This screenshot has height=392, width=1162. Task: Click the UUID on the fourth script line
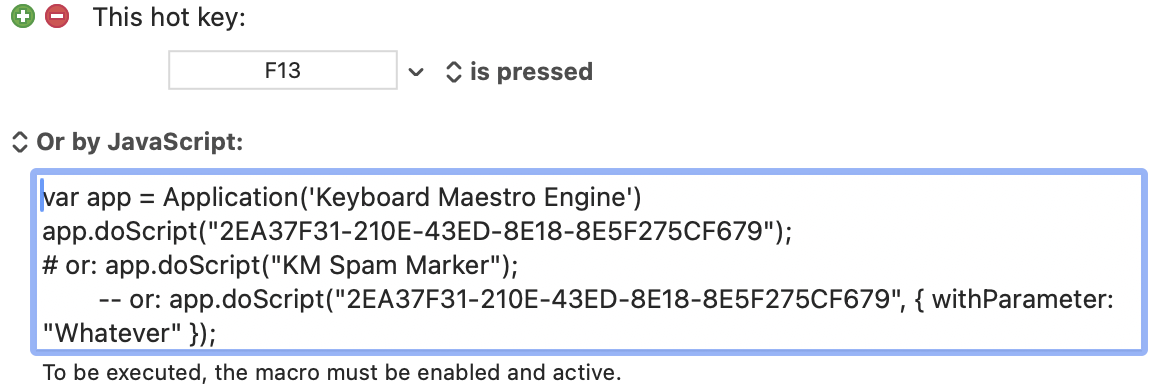(x=614, y=300)
